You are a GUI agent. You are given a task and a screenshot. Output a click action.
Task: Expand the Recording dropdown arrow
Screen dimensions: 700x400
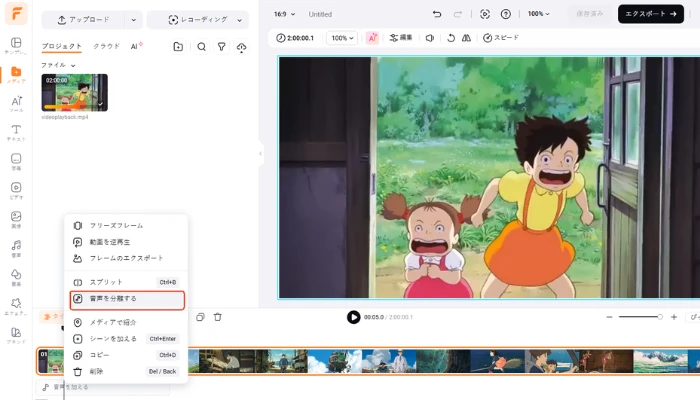point(239,20)
